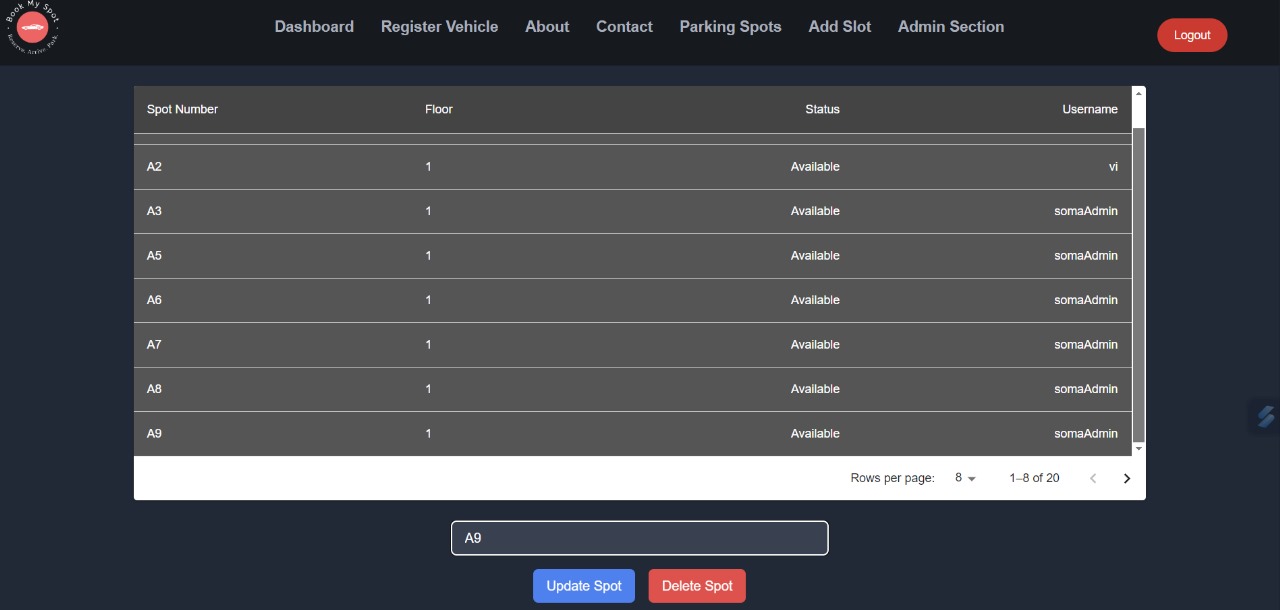The height and width of the screenshot is (610, 1280).
Task: Go to next page of table
Action: pyautogui.click(x=1126, y=478)
